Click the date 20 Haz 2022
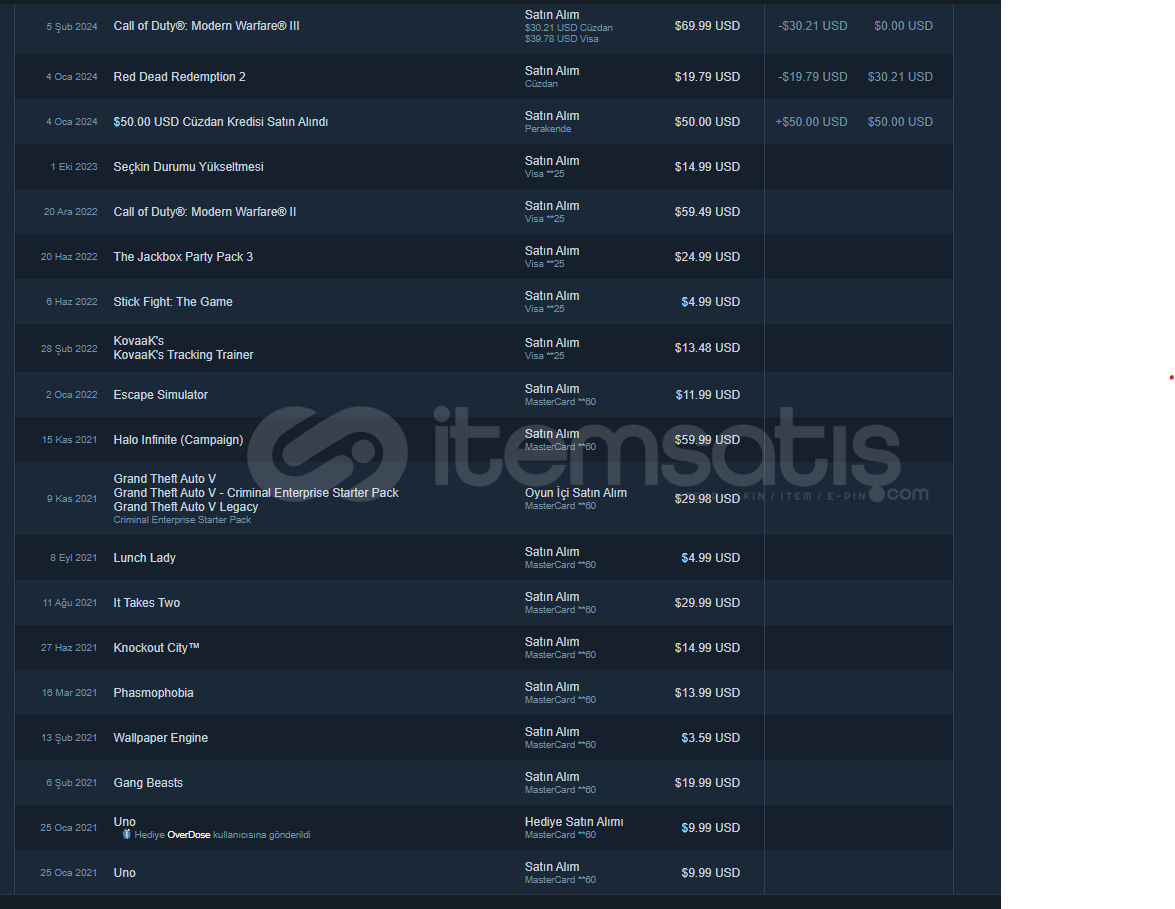1175x909 pixels. tap(69, 257)
